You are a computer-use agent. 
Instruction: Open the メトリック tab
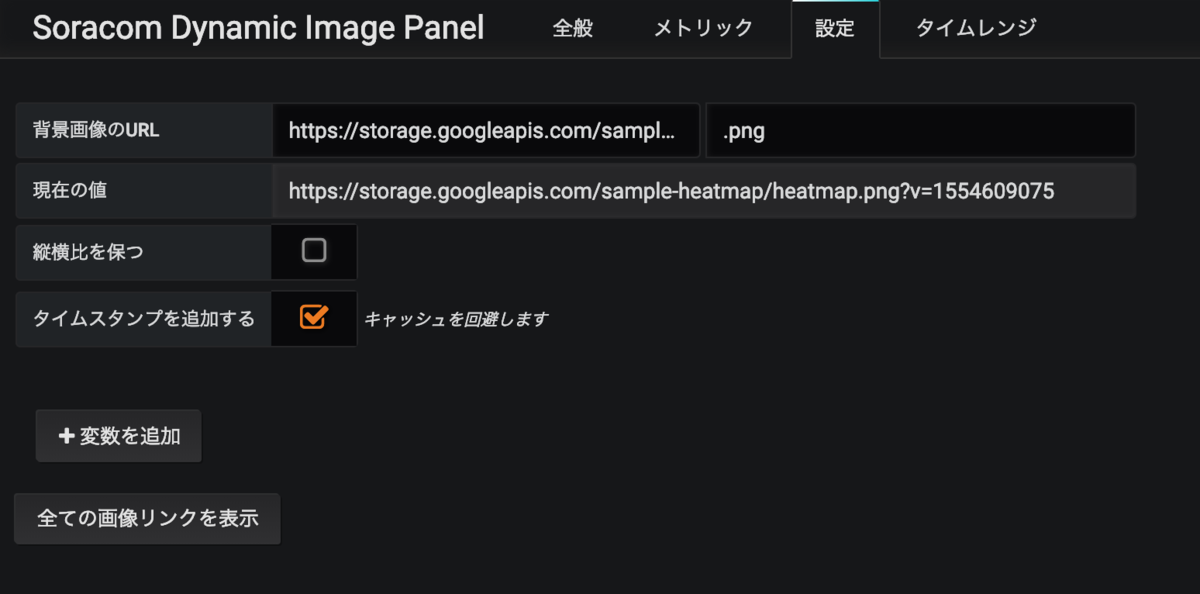coord(703,28)
